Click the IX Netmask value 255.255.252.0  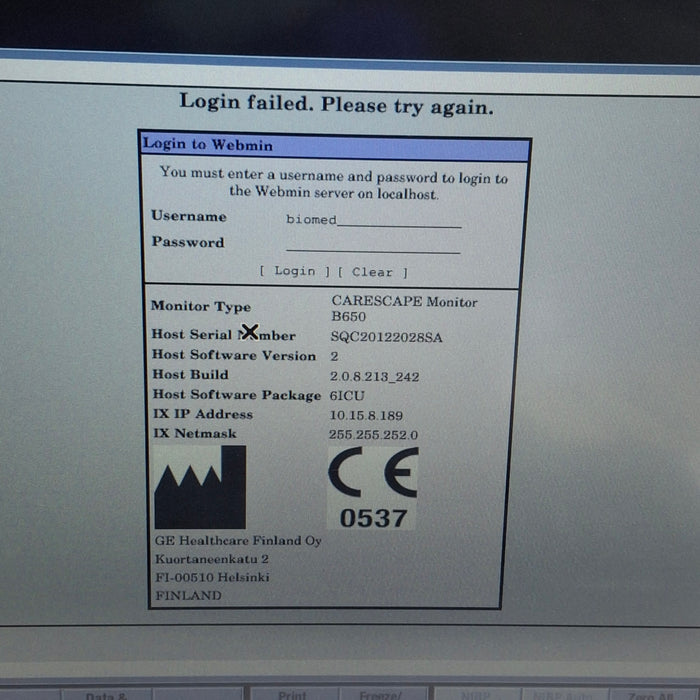374,435
